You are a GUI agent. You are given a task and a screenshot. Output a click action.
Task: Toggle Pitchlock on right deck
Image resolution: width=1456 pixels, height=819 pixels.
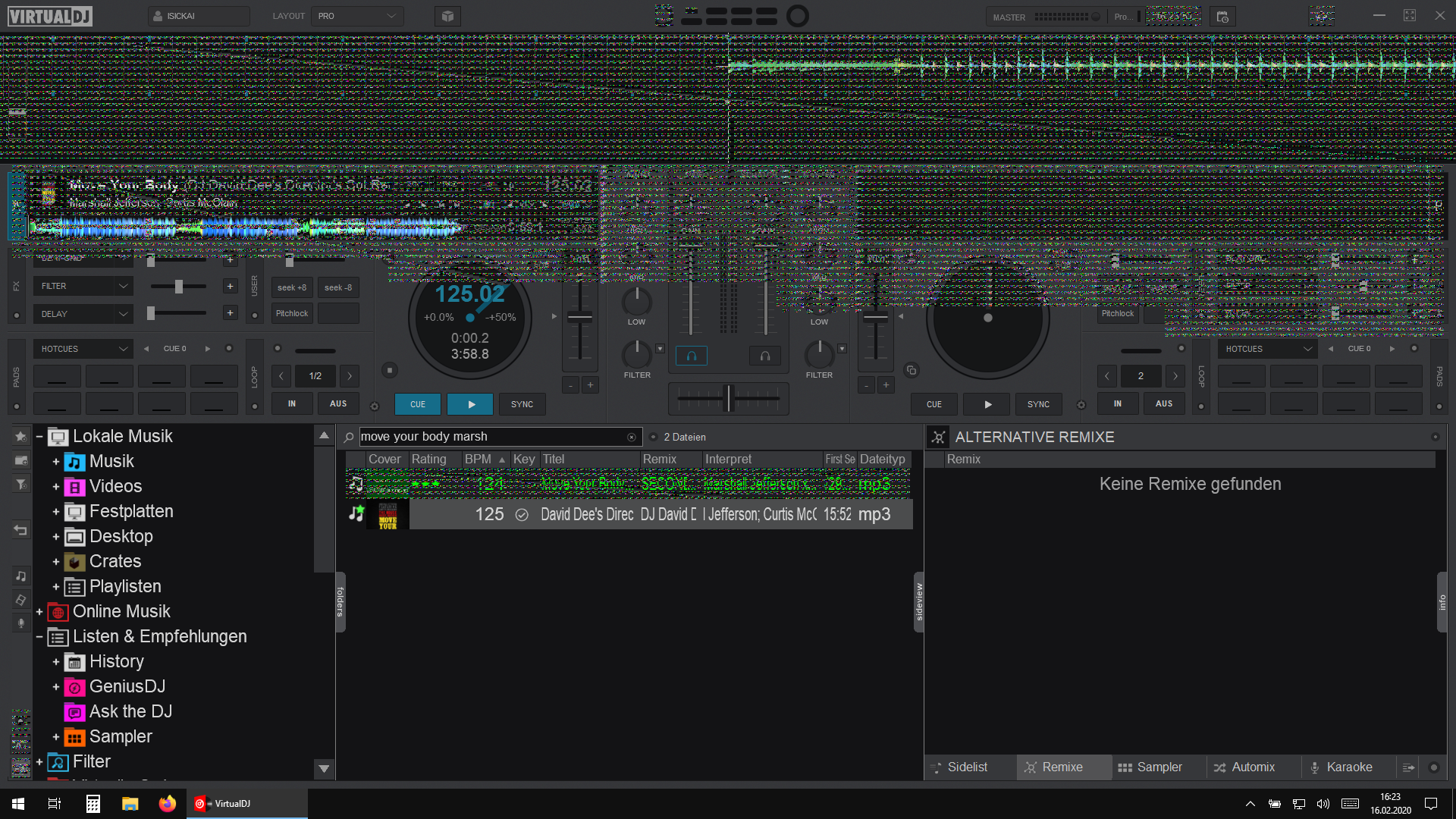pos(1118,314)
